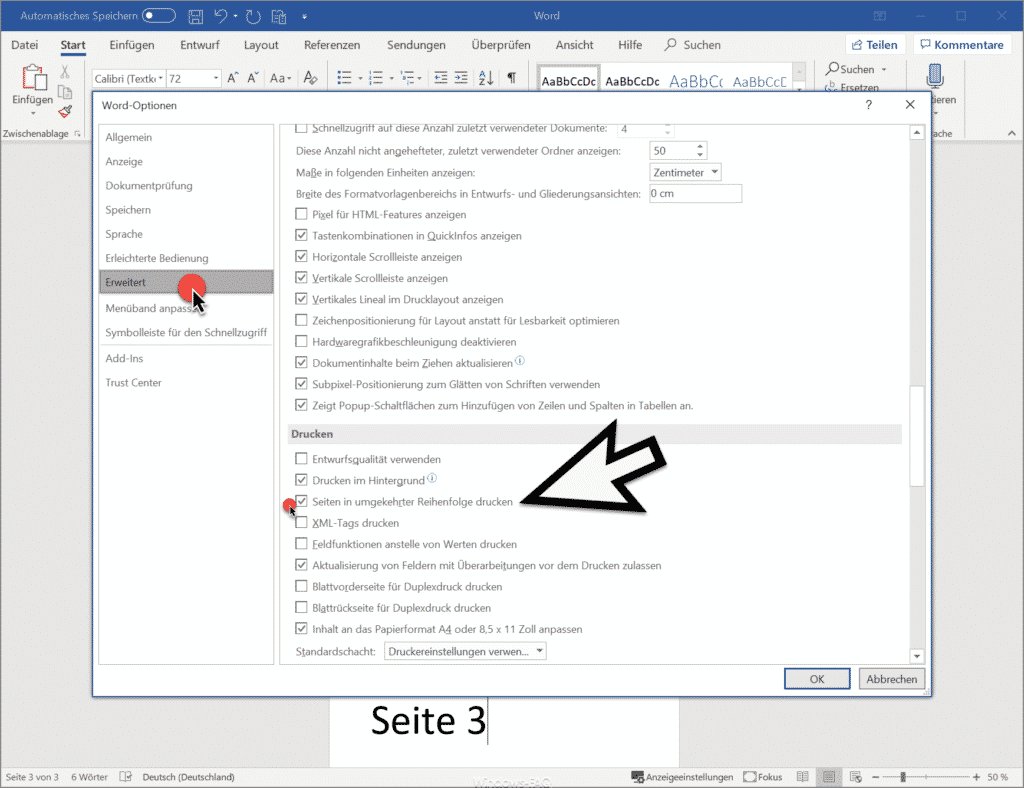Decrease font size with Aˇ icon
The height and width of the screenshot is (788, 1024).
pos(253,78)
